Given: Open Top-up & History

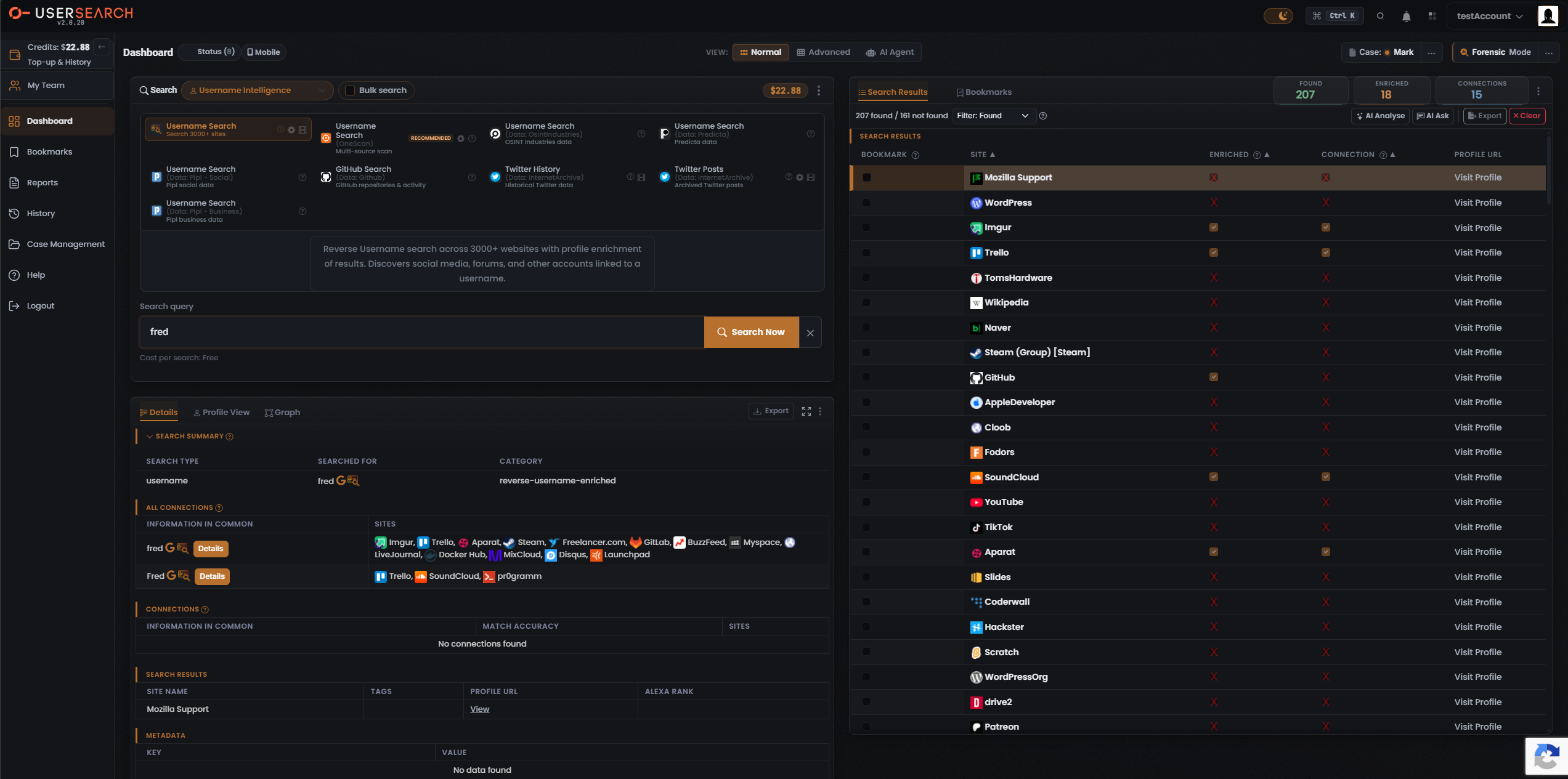Looking at the screenshot, I should (59, 62).
